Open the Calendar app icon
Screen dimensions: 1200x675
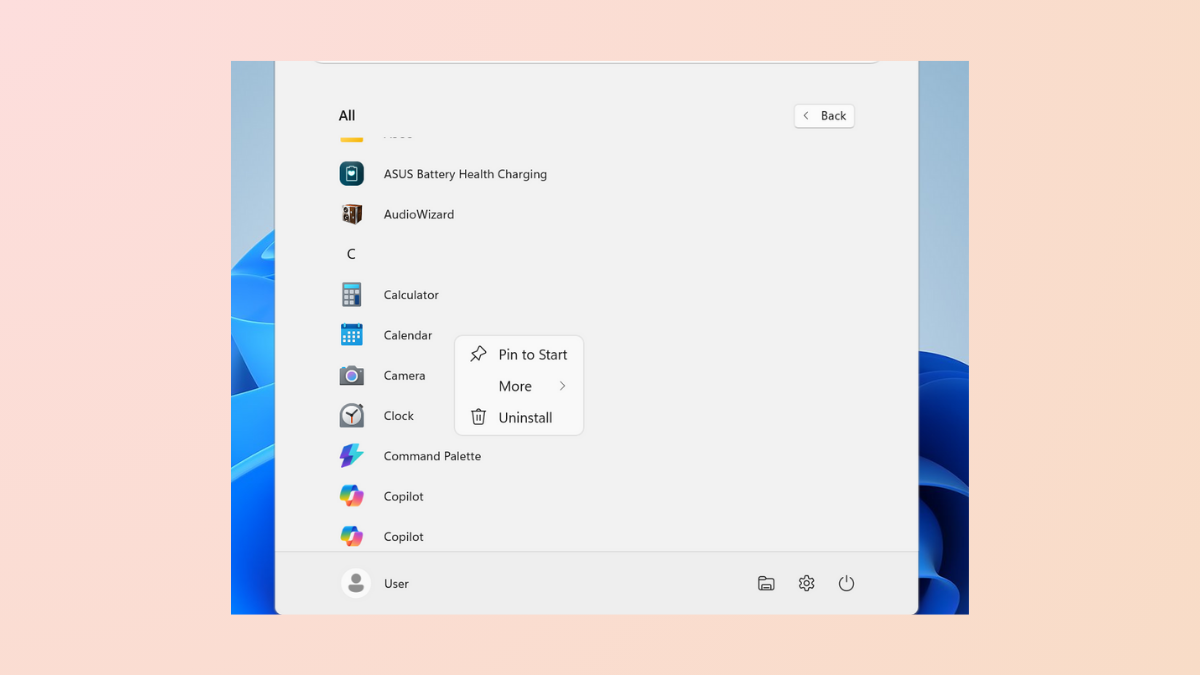(351, 335)
